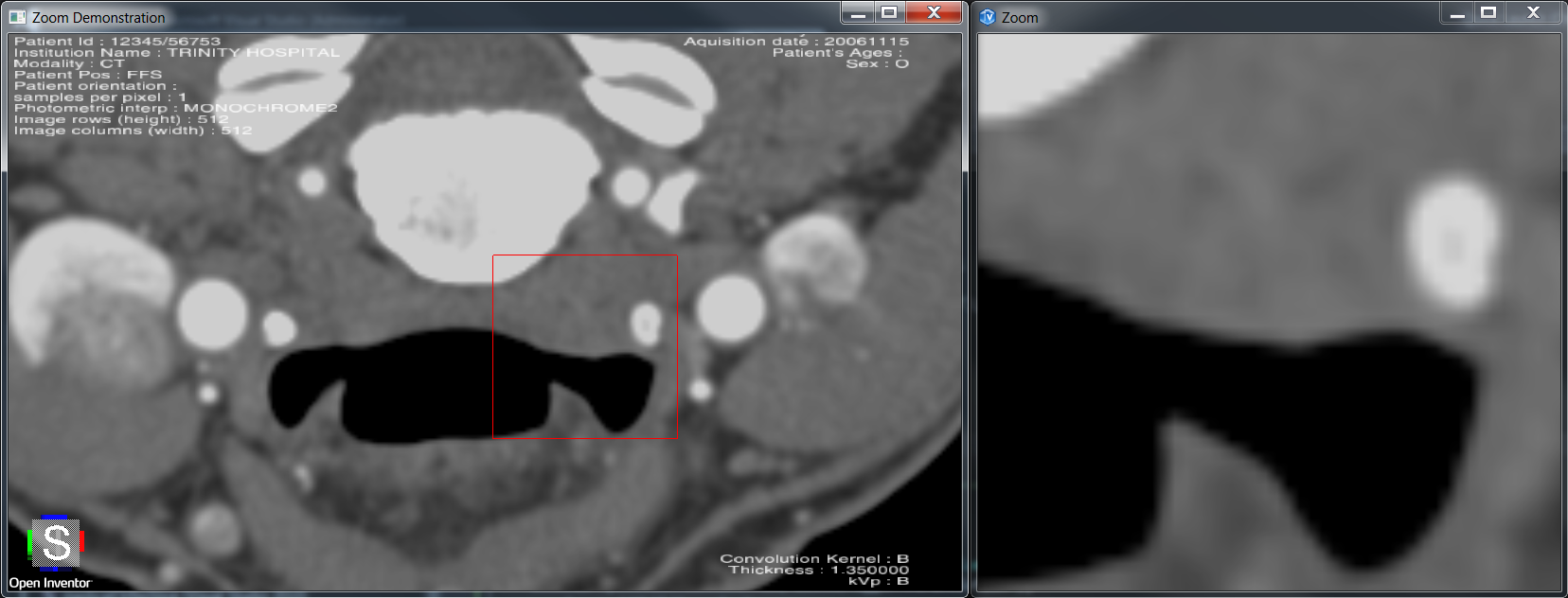
Task: Click the Patient Id annotation text
Action: pos(116,42)
